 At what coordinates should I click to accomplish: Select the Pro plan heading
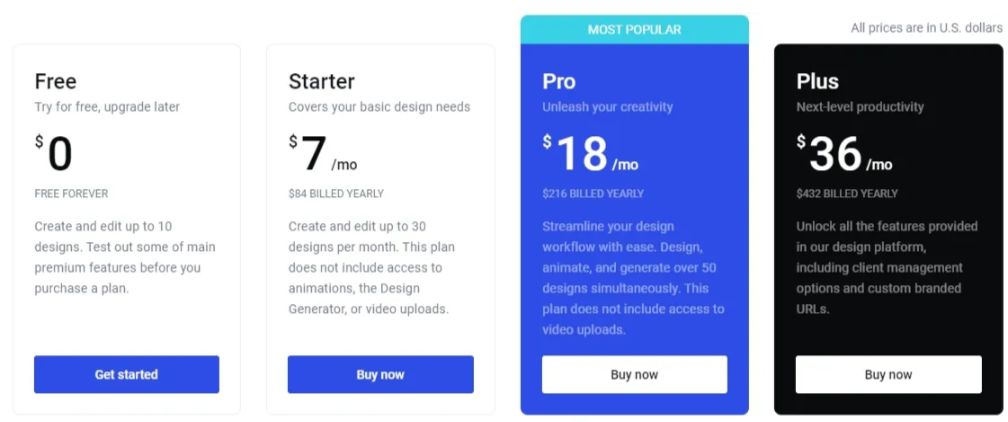(x=559, y=81)
